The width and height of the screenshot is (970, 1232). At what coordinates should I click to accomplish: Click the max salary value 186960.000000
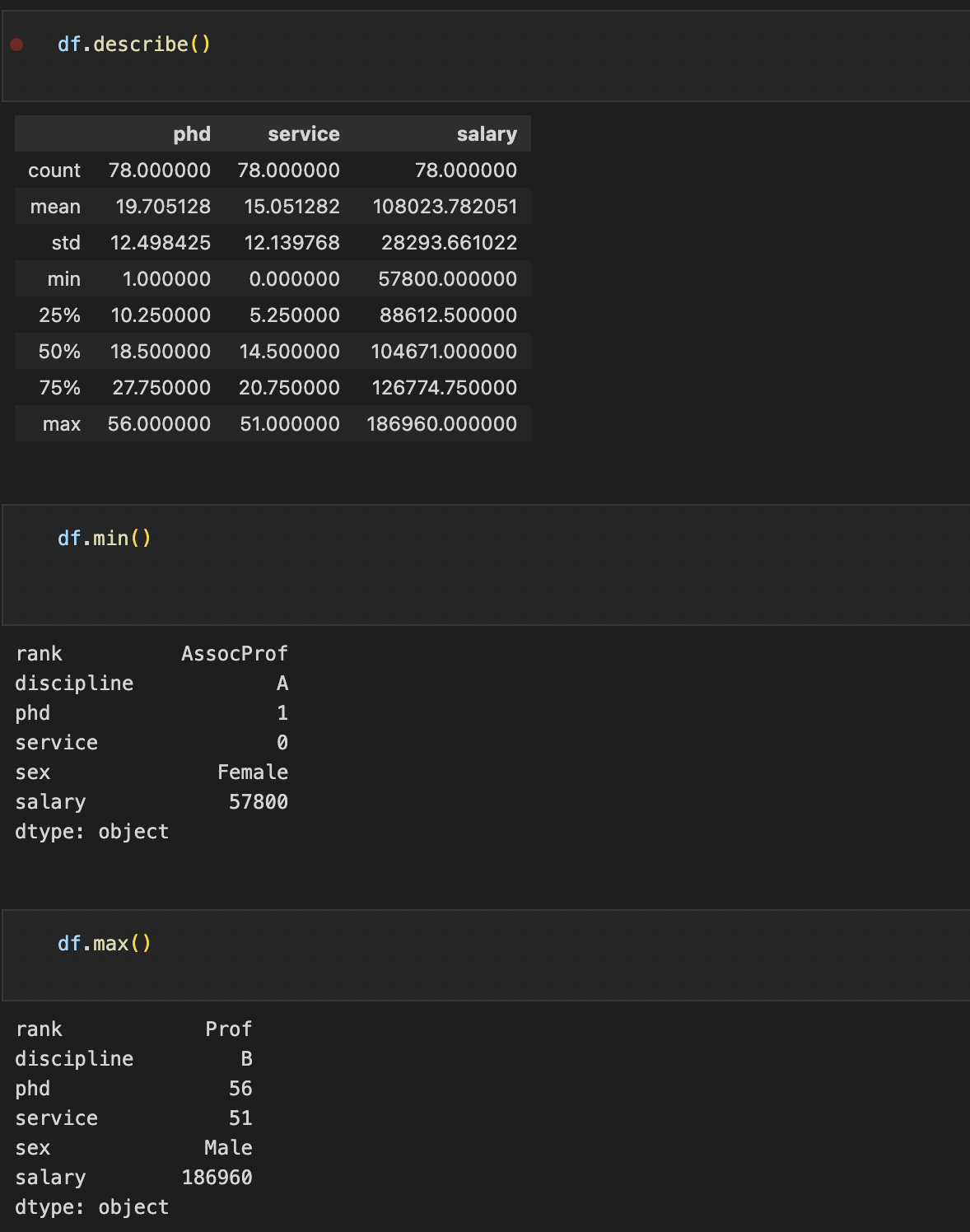pyautogui.click(x=441, y=424)
